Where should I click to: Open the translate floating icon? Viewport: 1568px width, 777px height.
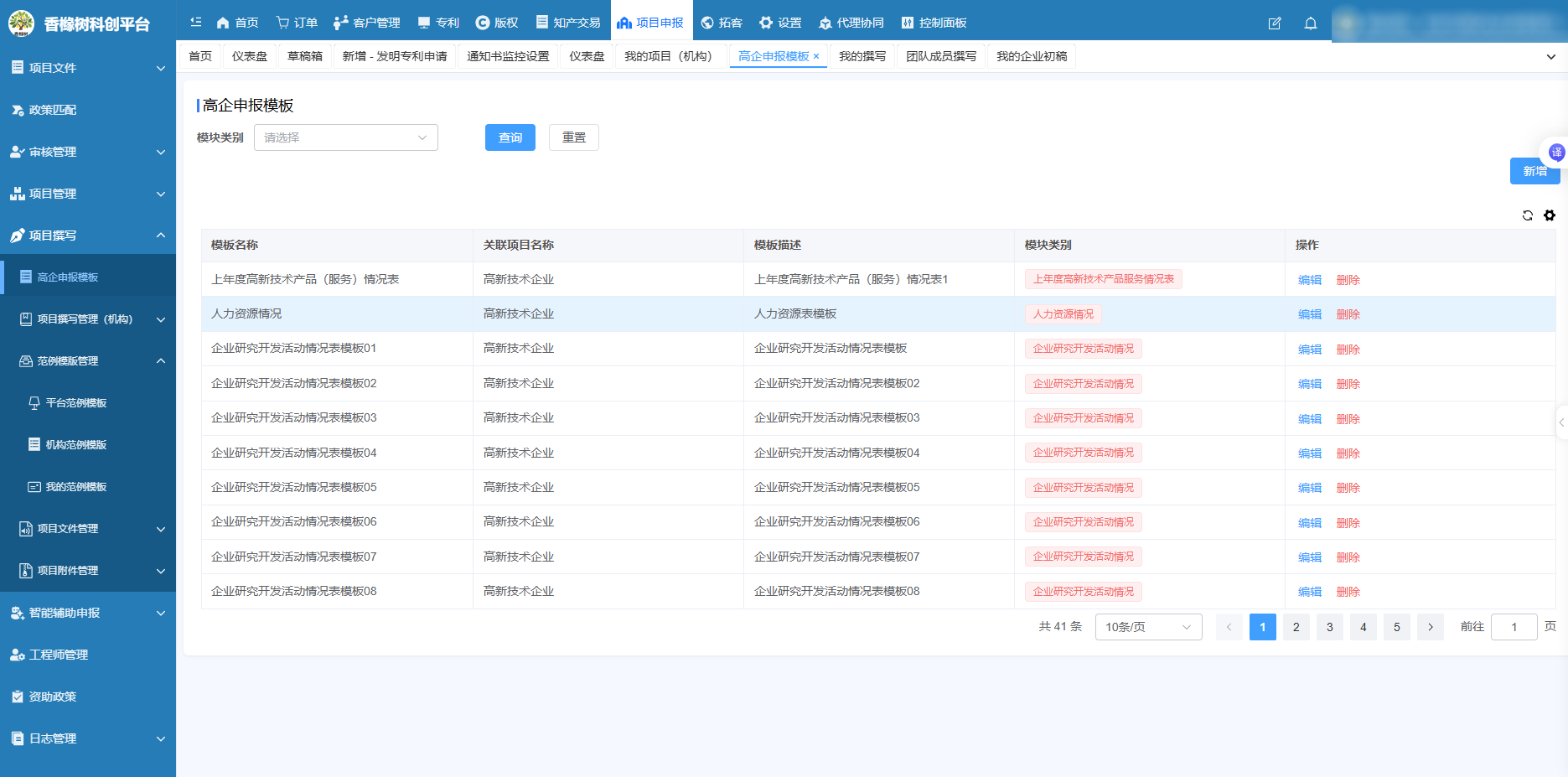point(1557,152)
